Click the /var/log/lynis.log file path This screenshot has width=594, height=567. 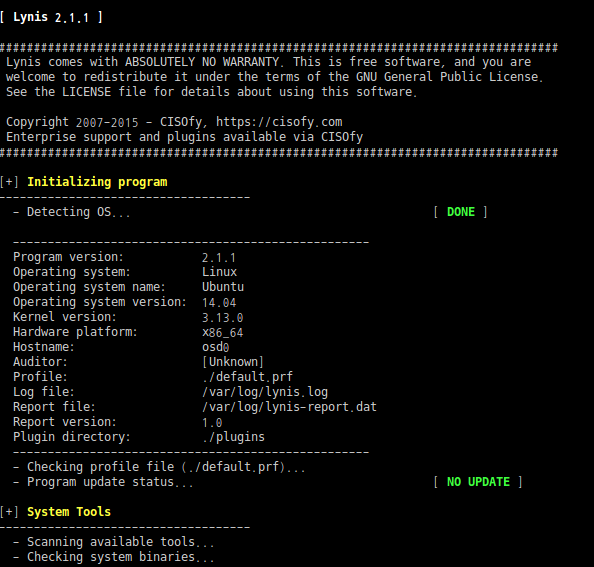[265, 392]
